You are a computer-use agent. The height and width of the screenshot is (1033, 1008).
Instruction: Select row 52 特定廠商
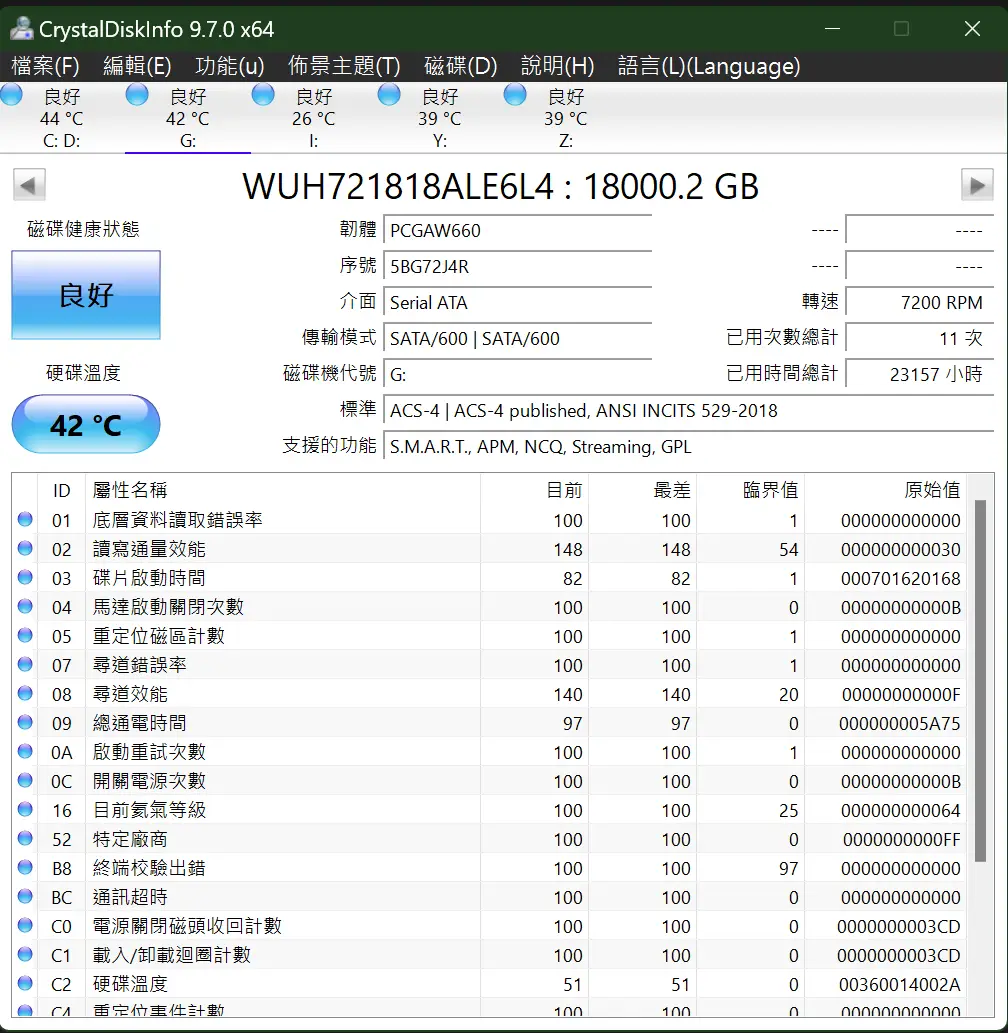(x=489, y=839)
